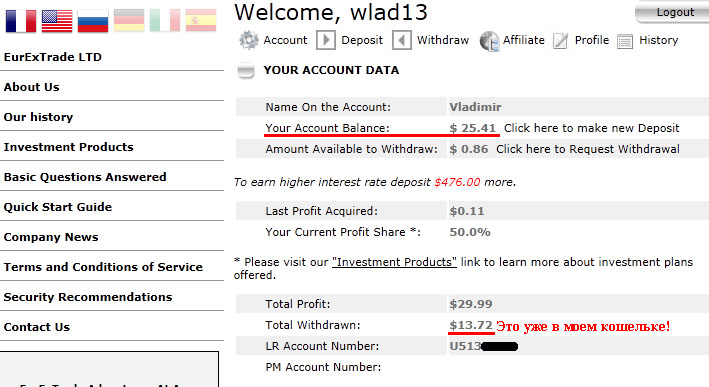The height and width of the screenshot is (387, 709).
Task: Switch language using the US flag
Action: click(x=57, y=20)
